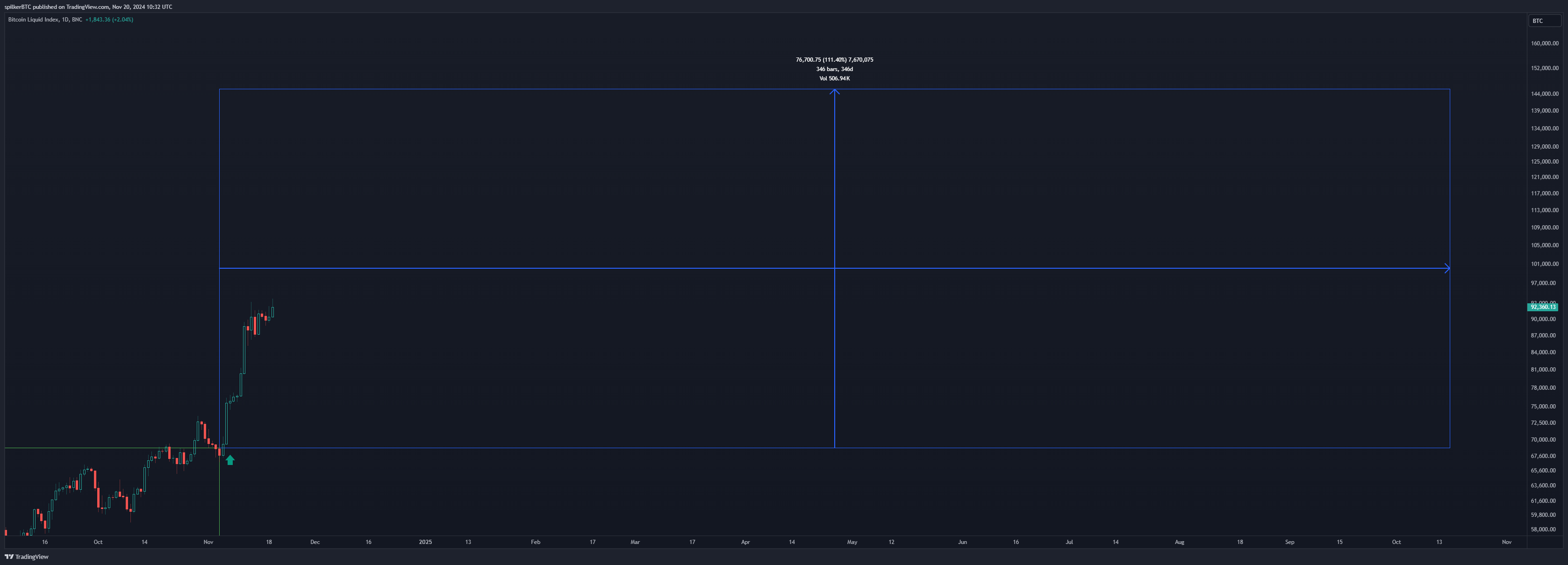Click the 346 bars, 346d measurement line
1568x565 pixels.
click(835, 69)
